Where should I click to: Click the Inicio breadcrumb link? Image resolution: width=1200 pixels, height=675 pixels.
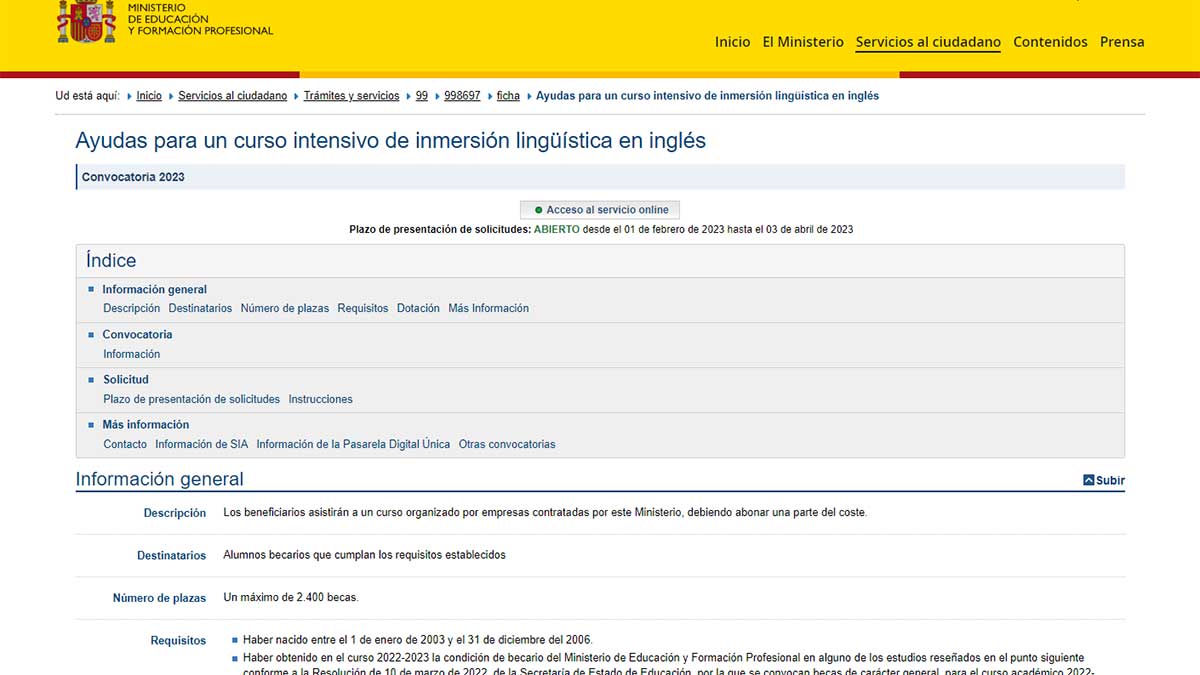[x=149, y=96]
